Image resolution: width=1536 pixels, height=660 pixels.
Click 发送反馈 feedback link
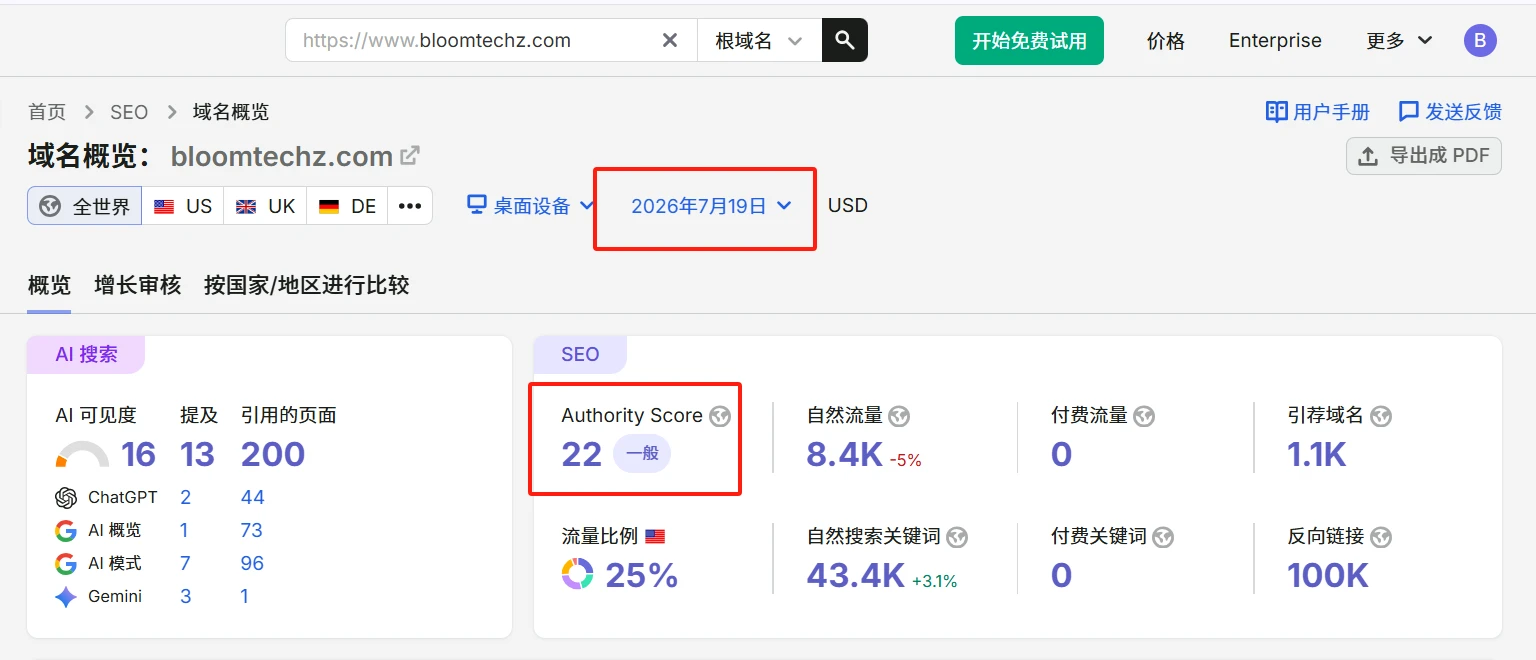tap(1450, 112)
